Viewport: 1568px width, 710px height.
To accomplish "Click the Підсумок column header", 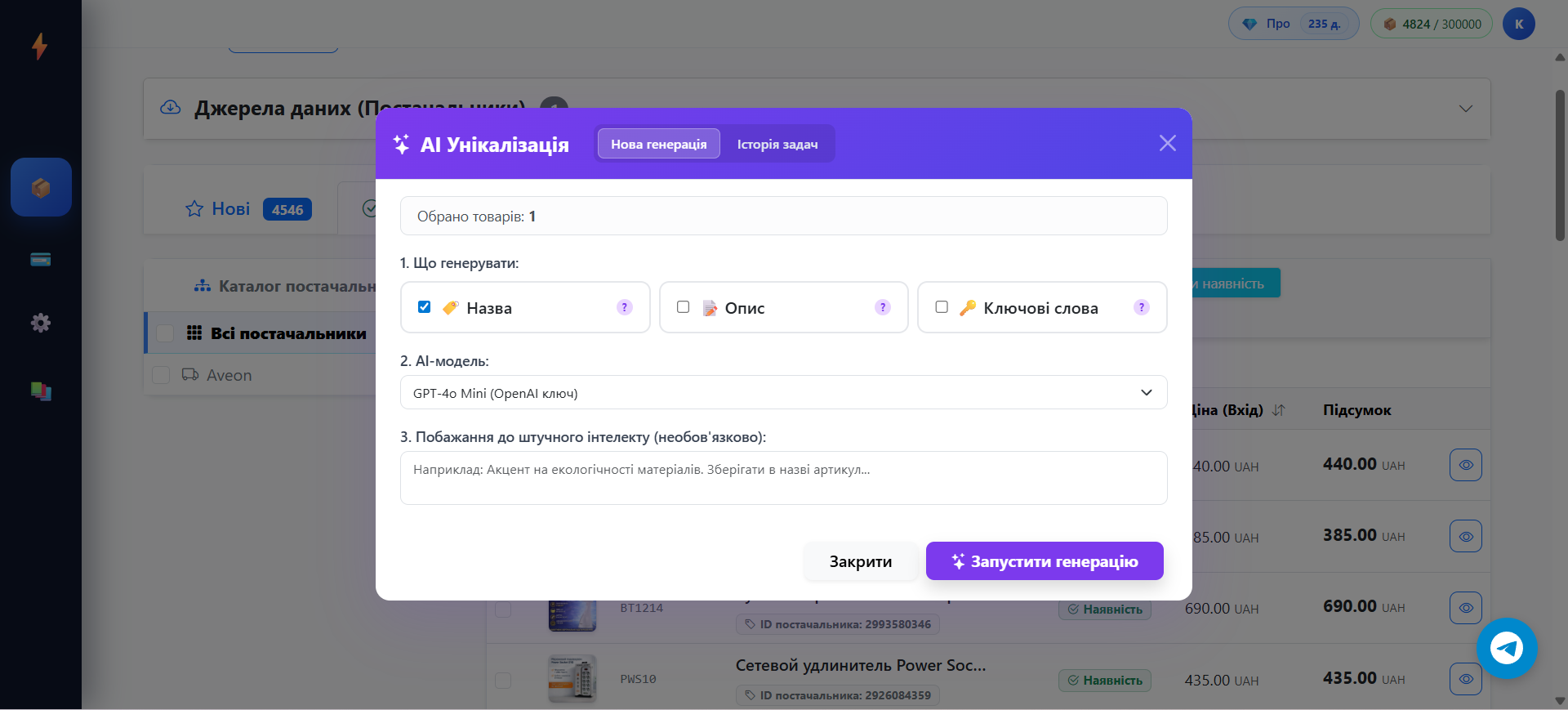I will pos(1356,410).
